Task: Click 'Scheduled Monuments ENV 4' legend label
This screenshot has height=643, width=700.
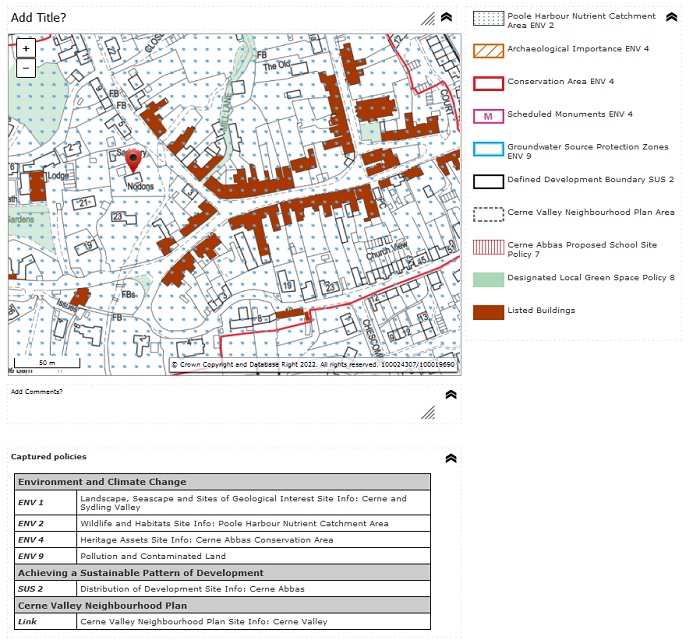Action: [570, 114]
